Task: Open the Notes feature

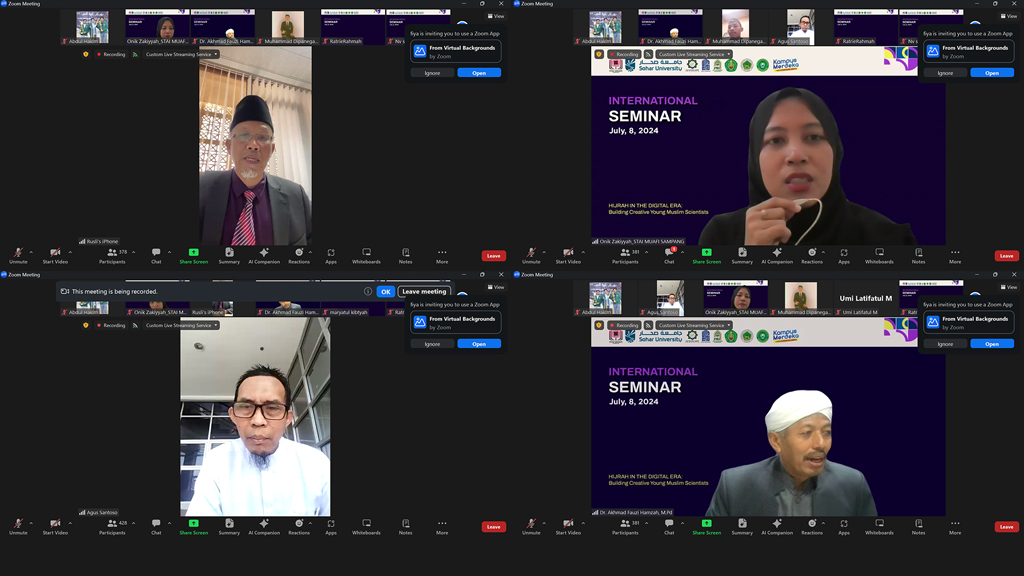Action: (404, 252)
